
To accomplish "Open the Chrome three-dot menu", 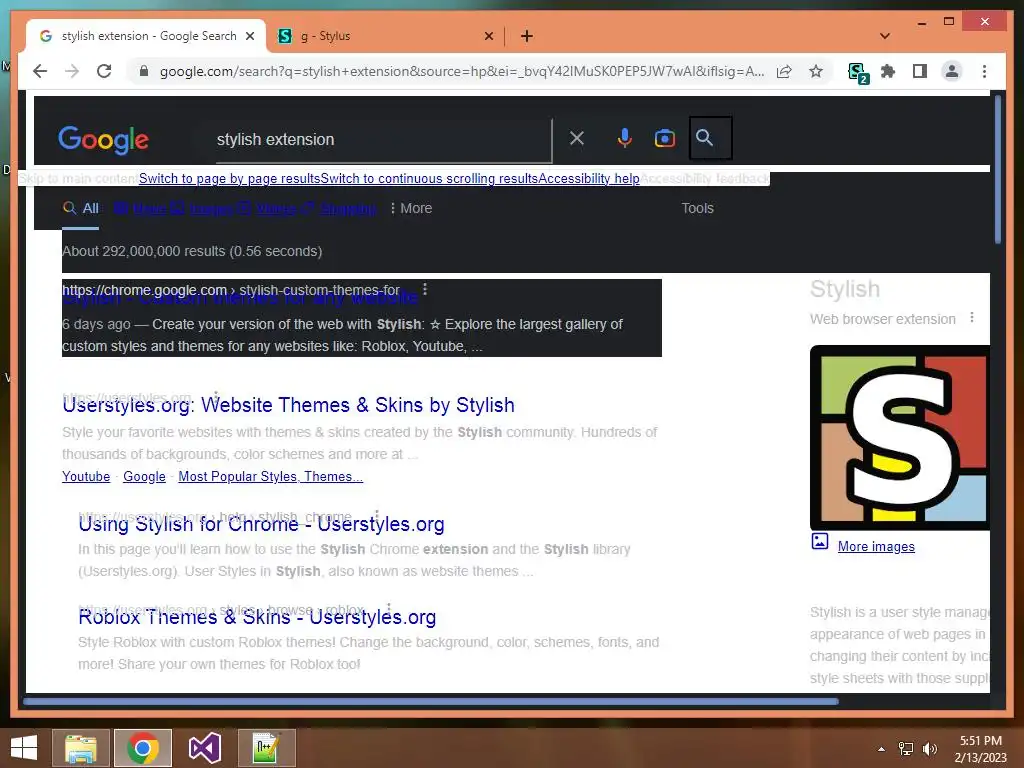I will pos(984,71).
